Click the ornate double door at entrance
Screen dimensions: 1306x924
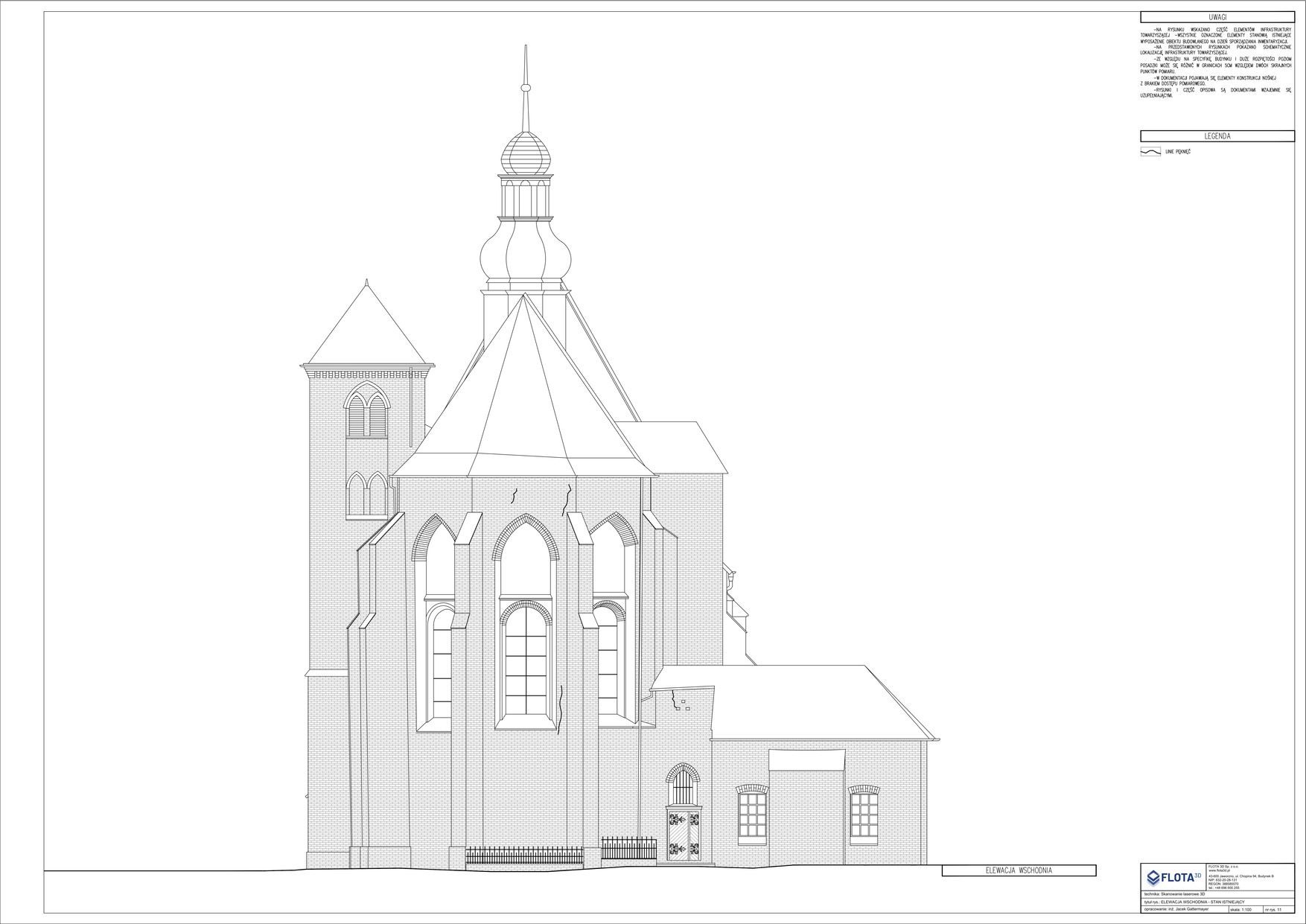(684, 836)
